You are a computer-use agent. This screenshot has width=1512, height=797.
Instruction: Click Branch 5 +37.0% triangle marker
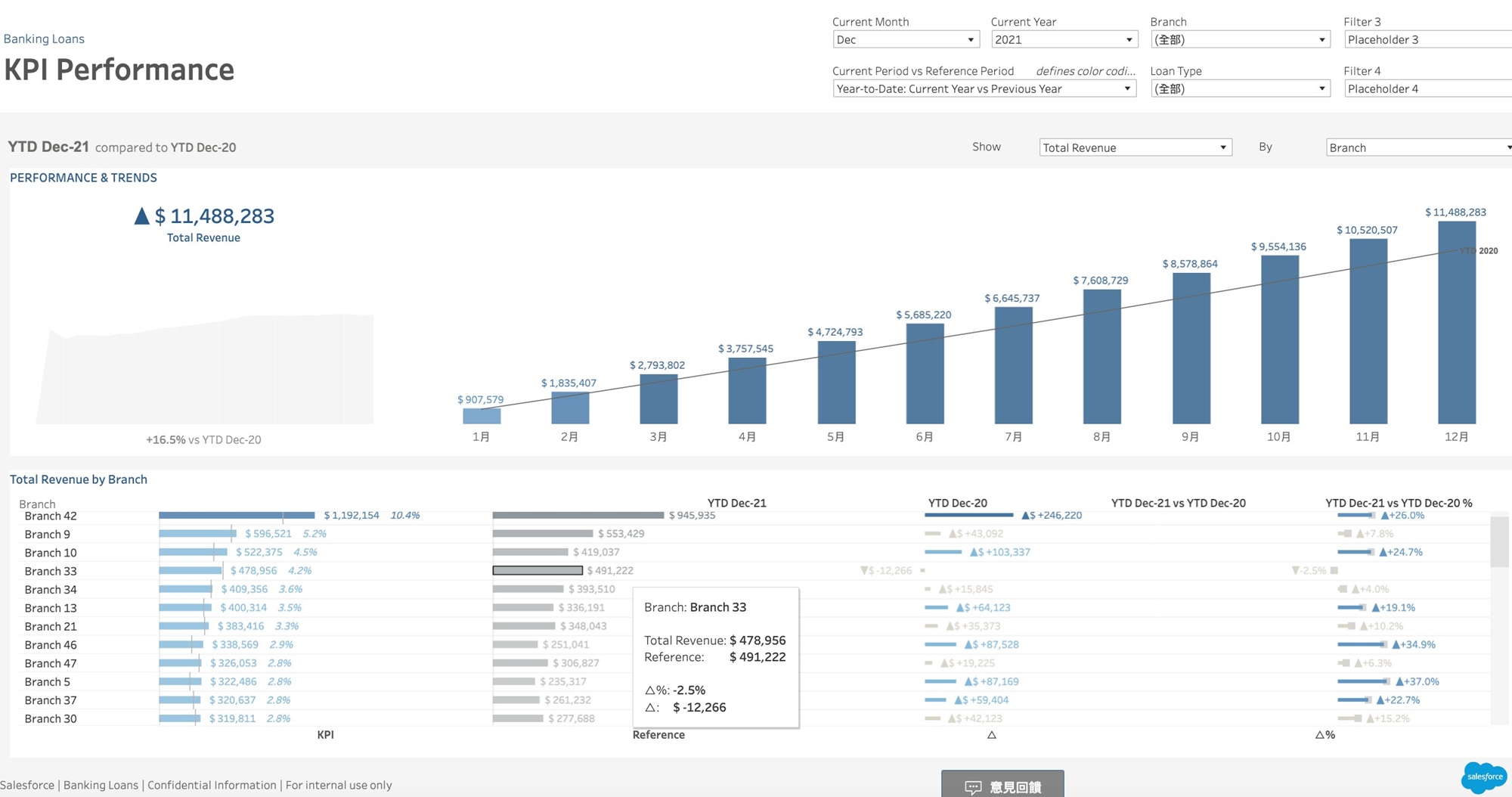[x=1399, y=682]
